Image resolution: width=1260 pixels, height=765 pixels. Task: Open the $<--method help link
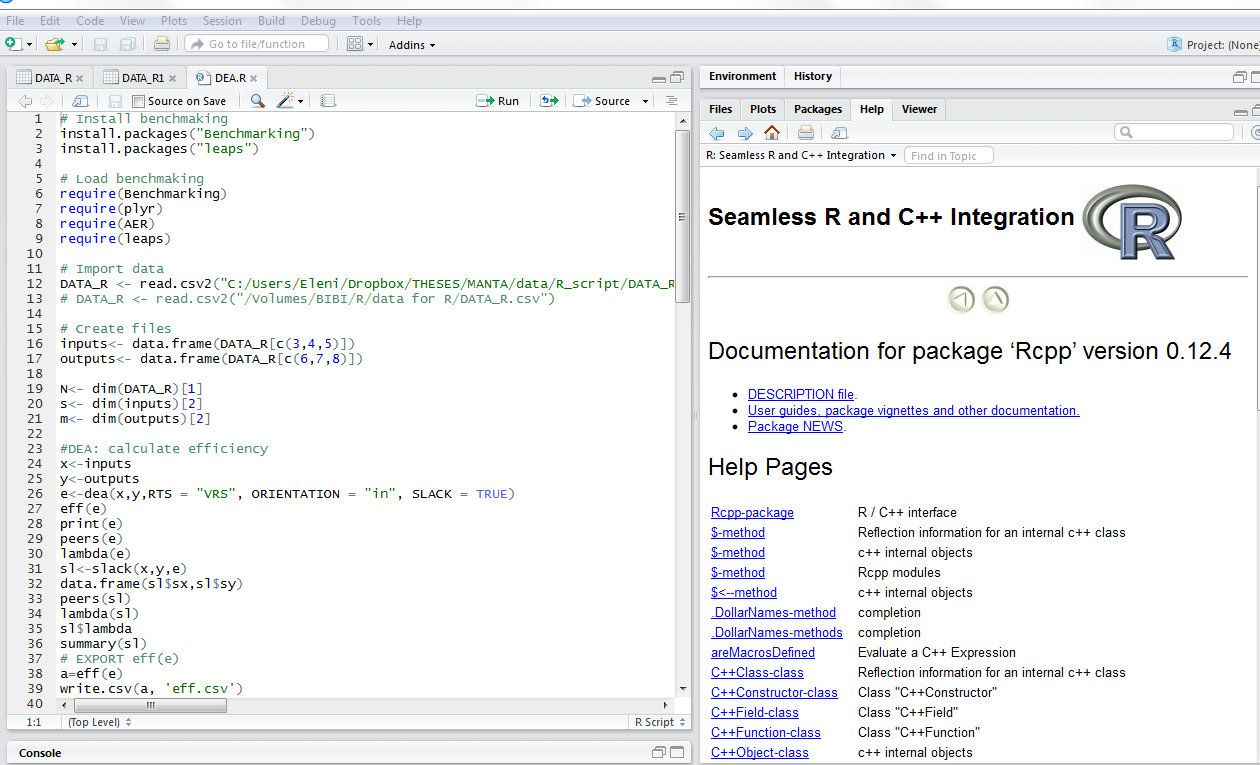tap(744, 592)
